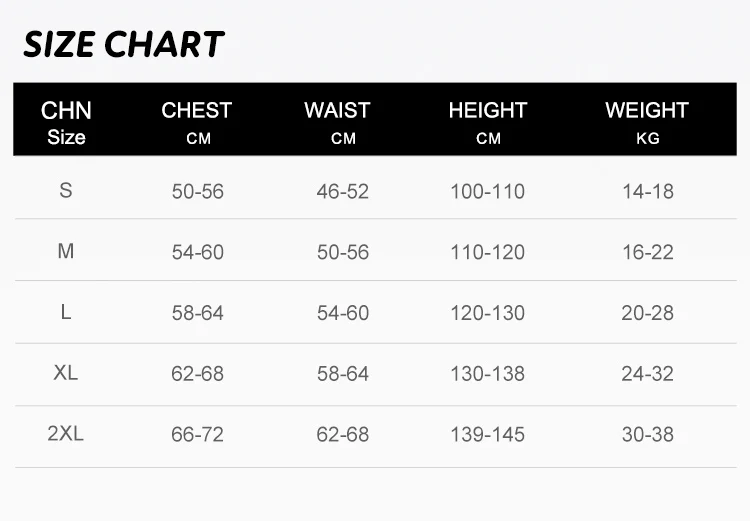Screen dimensions: 750x521
Task: Select the HEIGHT CM column header
Action: pyautogui.click(x=488, y=123)
